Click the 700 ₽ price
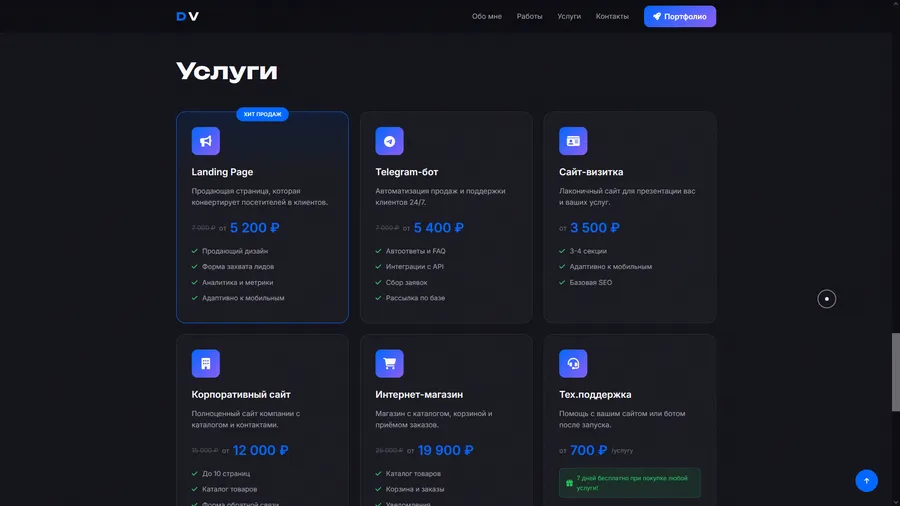 [588, 450]
